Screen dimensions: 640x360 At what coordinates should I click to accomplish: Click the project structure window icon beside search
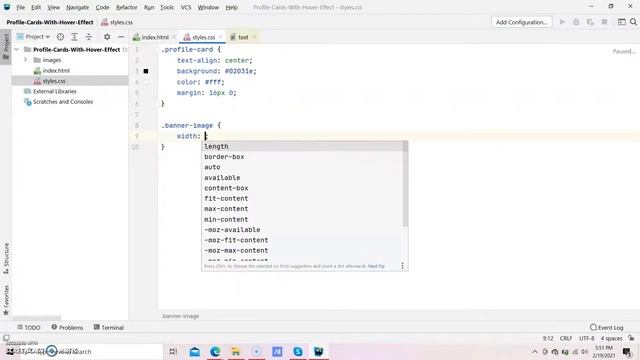click(621, 22)
